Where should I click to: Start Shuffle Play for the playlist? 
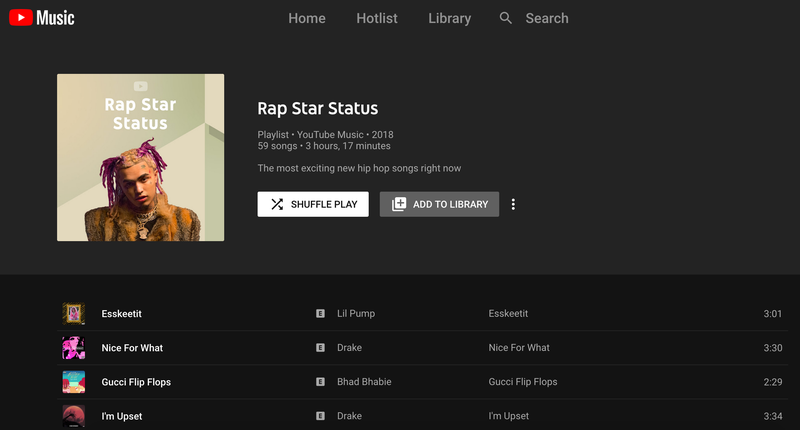(313, 204)
